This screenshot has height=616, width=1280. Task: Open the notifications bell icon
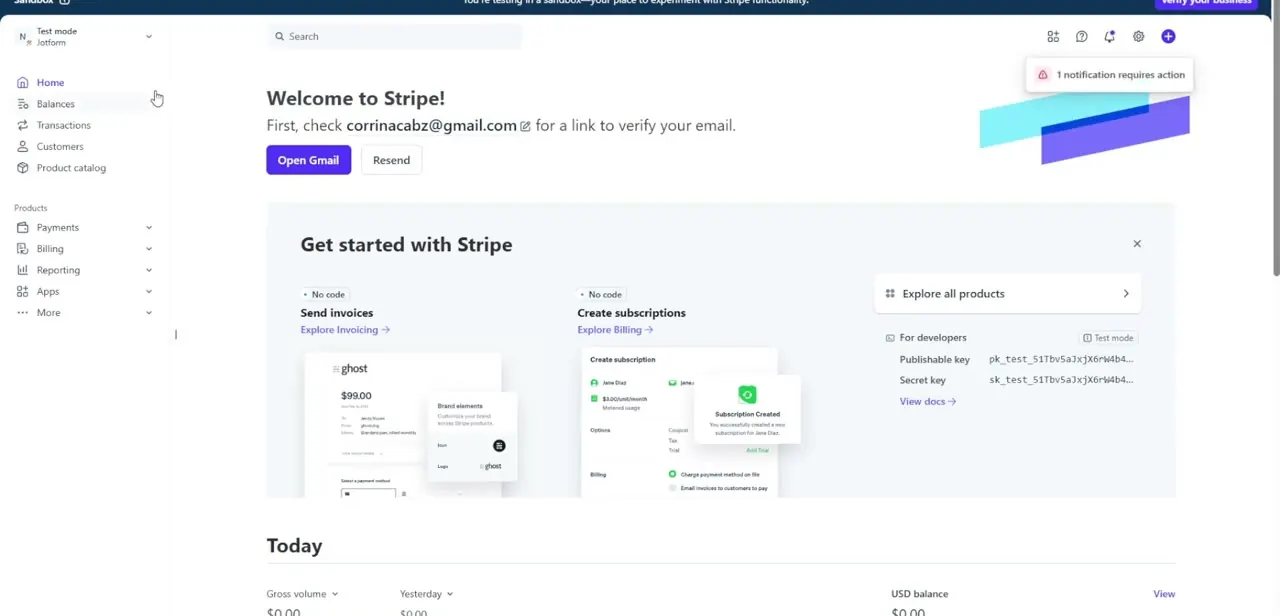(1109, 36)
